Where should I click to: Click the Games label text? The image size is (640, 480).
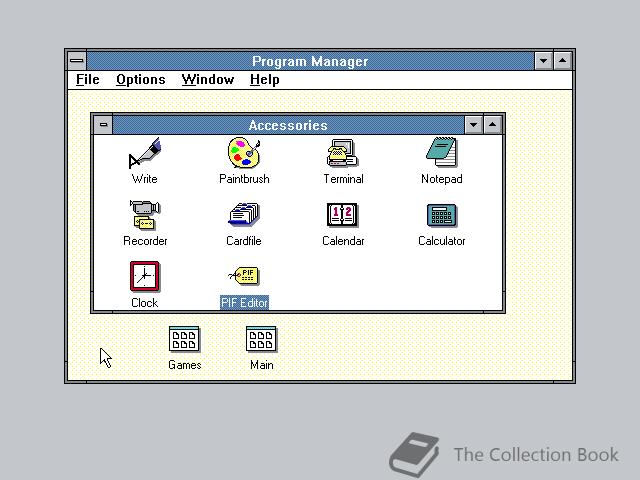pyautogui.click(x=184, y=365)
